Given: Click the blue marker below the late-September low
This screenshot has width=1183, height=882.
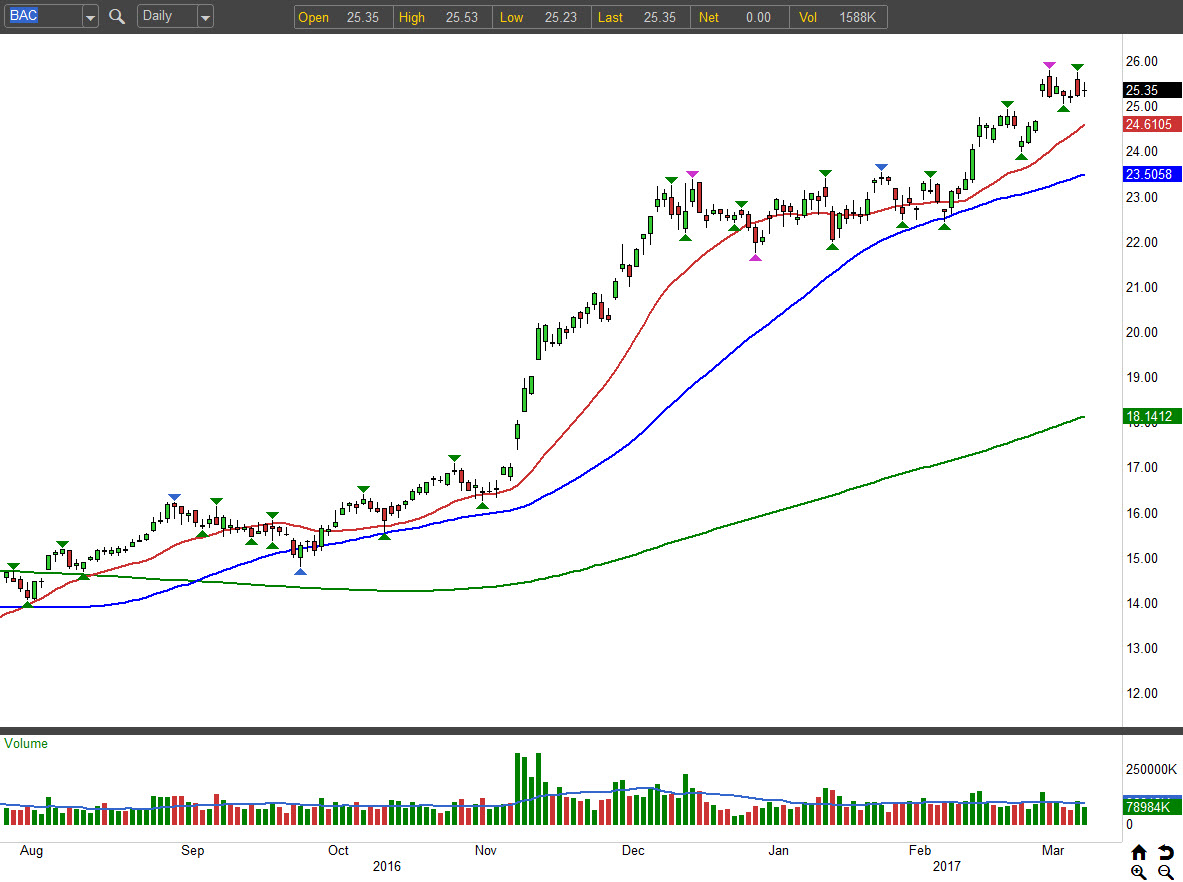Looking at the screenshot, I should pos(300,572).
